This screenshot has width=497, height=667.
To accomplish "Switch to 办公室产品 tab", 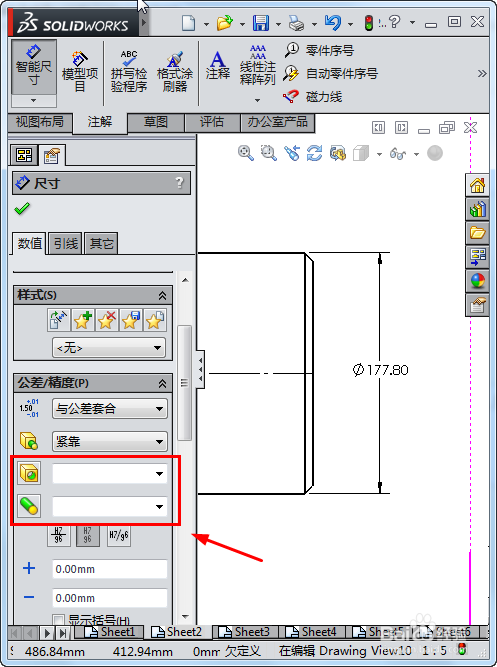I will (277, 123).
